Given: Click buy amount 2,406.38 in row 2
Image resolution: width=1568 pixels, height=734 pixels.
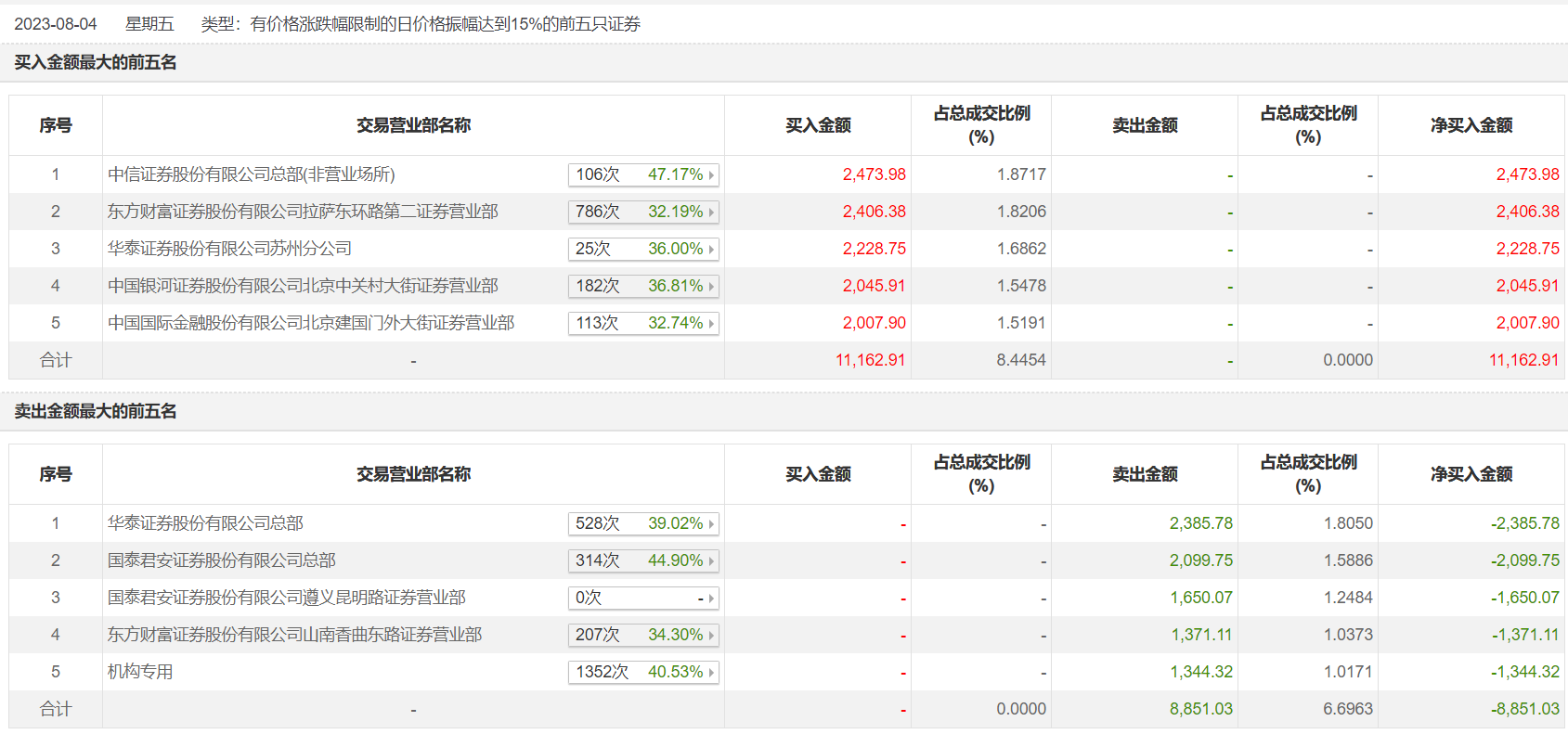Looking at the screenshot, I should tap(874, 212).
